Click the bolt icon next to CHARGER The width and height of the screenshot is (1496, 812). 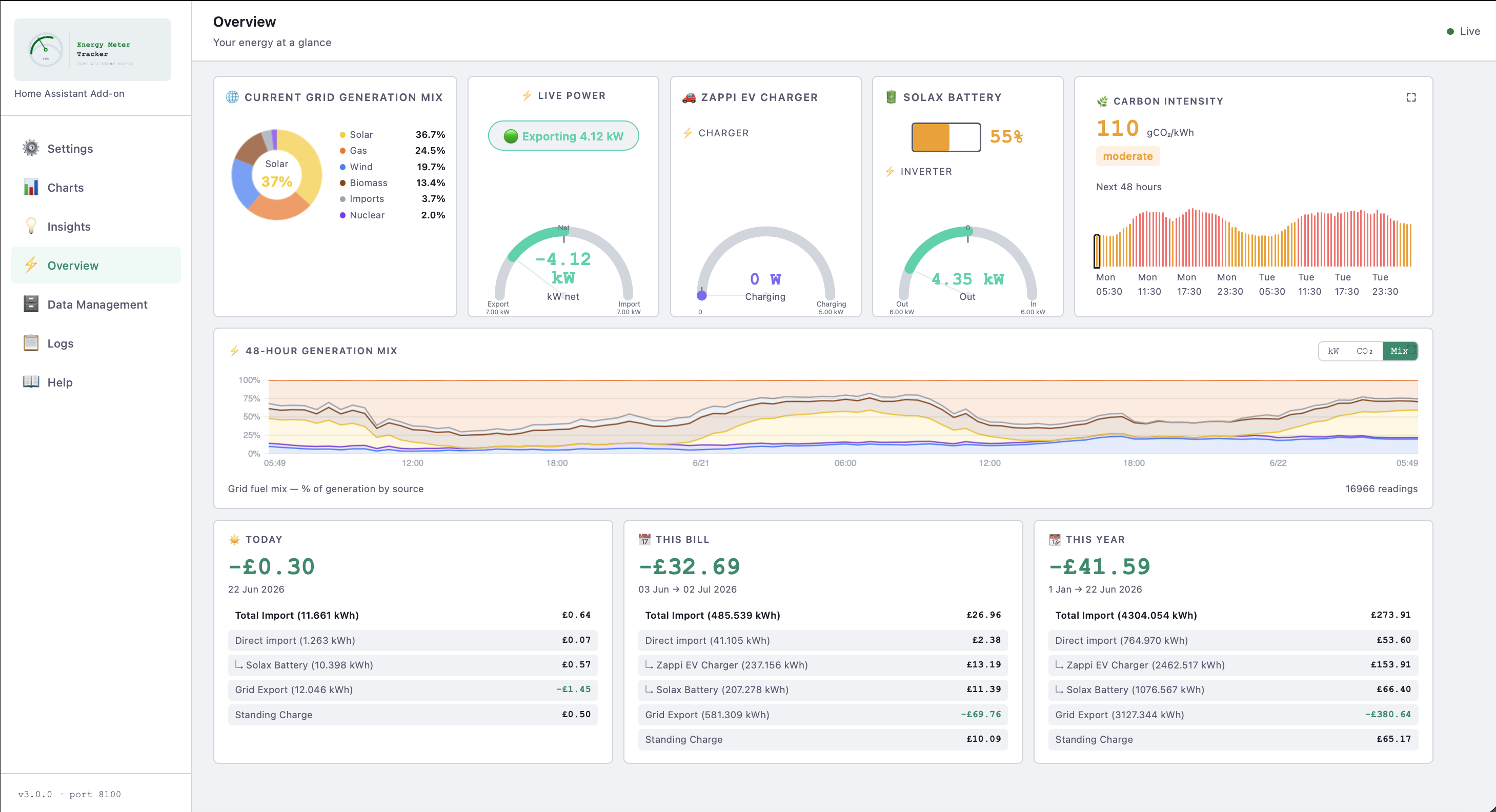click(x=688, y=133)
